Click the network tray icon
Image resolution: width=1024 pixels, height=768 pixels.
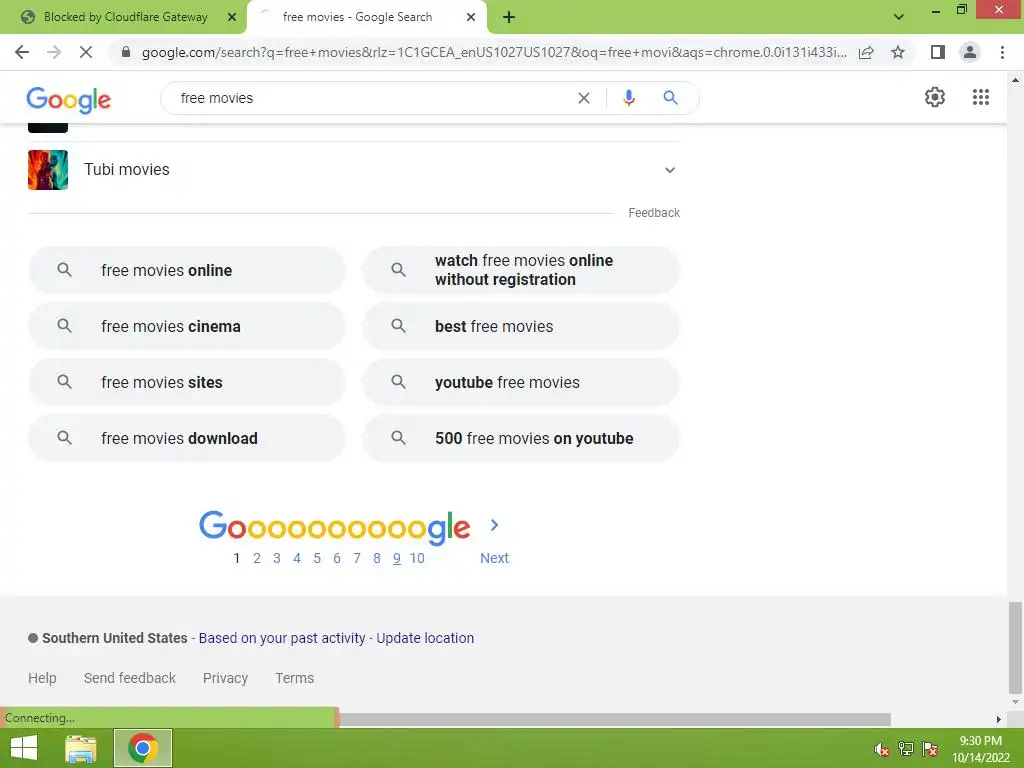906,749
